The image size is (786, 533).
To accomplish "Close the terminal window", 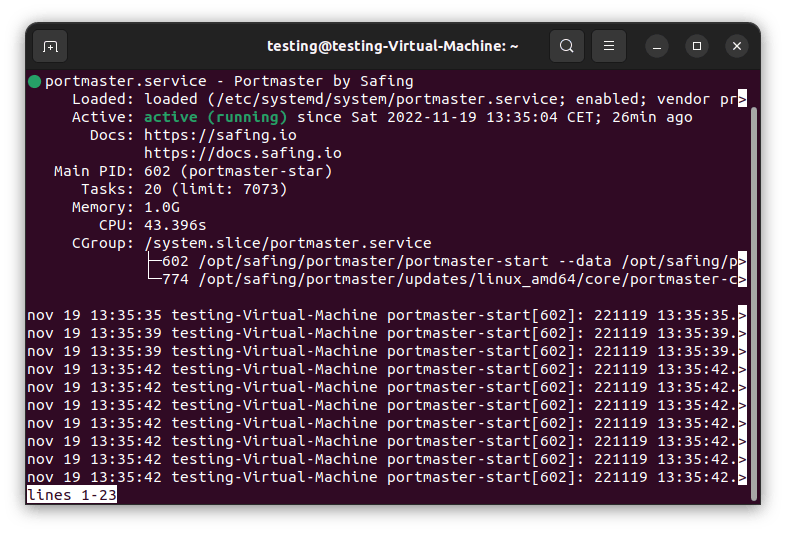I will click(737, 47).
